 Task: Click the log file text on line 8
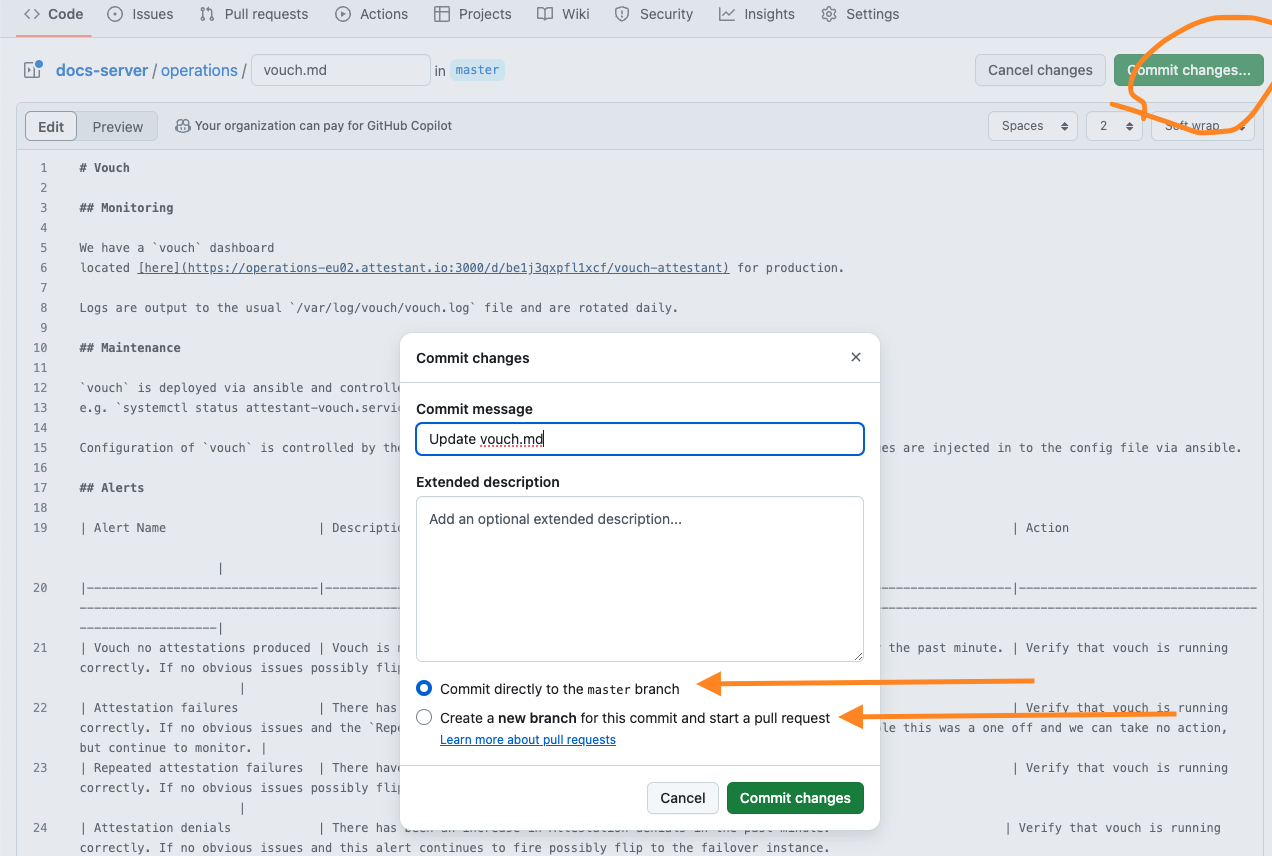click(x=379, y=308)
